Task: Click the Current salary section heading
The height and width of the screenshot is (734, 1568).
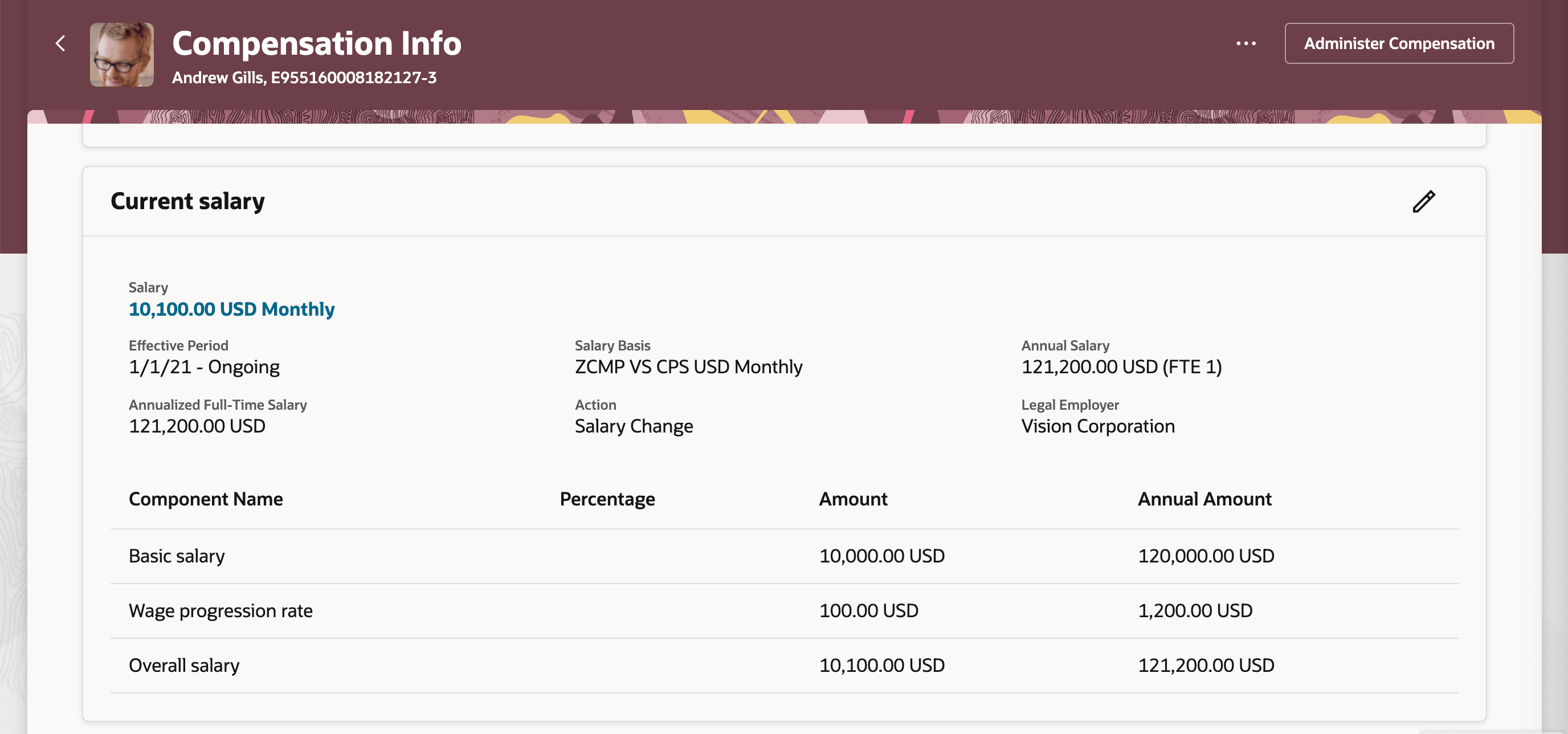Action: (187, 201)
